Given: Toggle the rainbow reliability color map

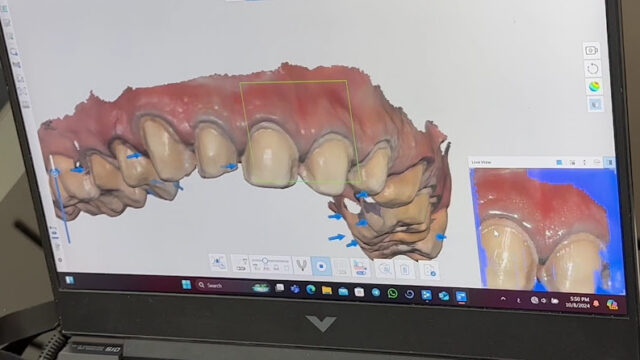Looking at the screenshot, I should pos(594,87).
